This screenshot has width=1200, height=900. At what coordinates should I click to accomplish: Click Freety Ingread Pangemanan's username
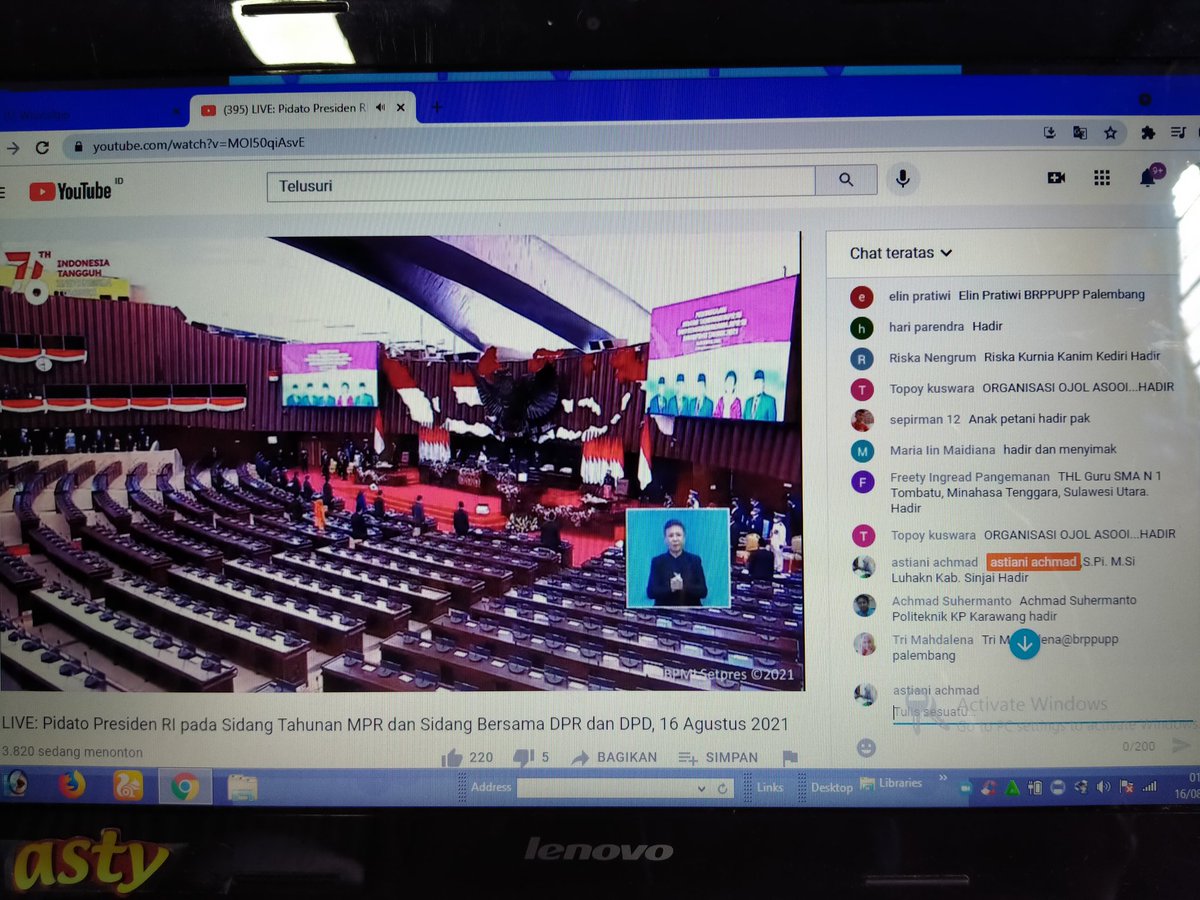point(970,477)
